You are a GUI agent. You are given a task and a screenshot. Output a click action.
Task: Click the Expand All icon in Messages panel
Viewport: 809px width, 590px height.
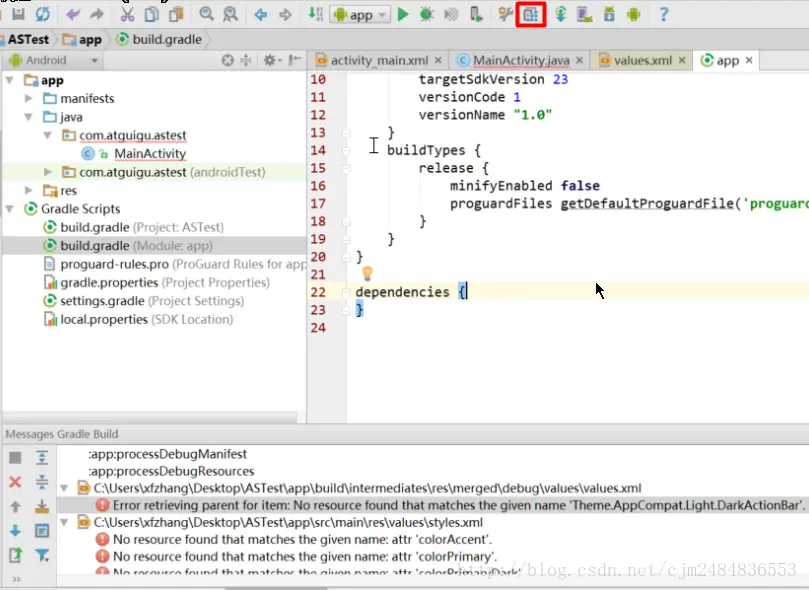[x=42, y=457]
